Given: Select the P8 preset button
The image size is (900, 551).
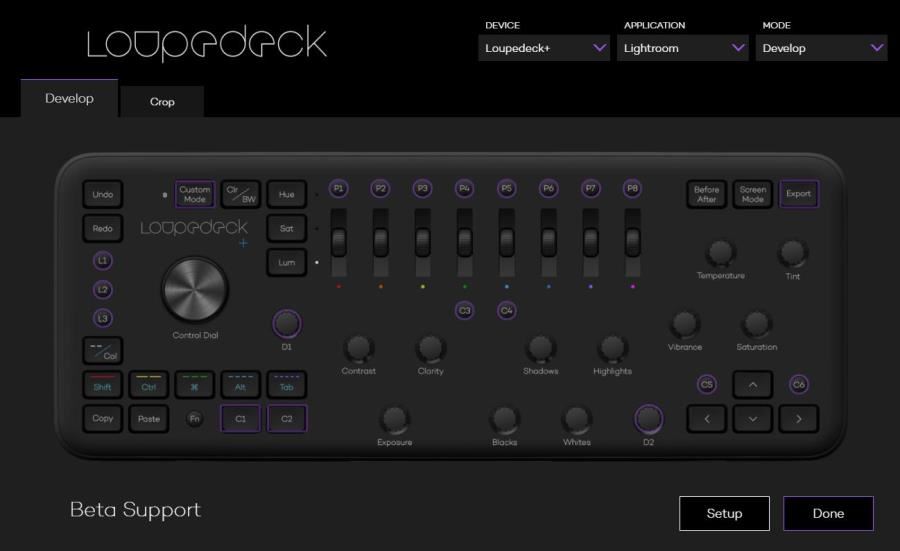Looking at the screenshot, I should tap(632, 189).
